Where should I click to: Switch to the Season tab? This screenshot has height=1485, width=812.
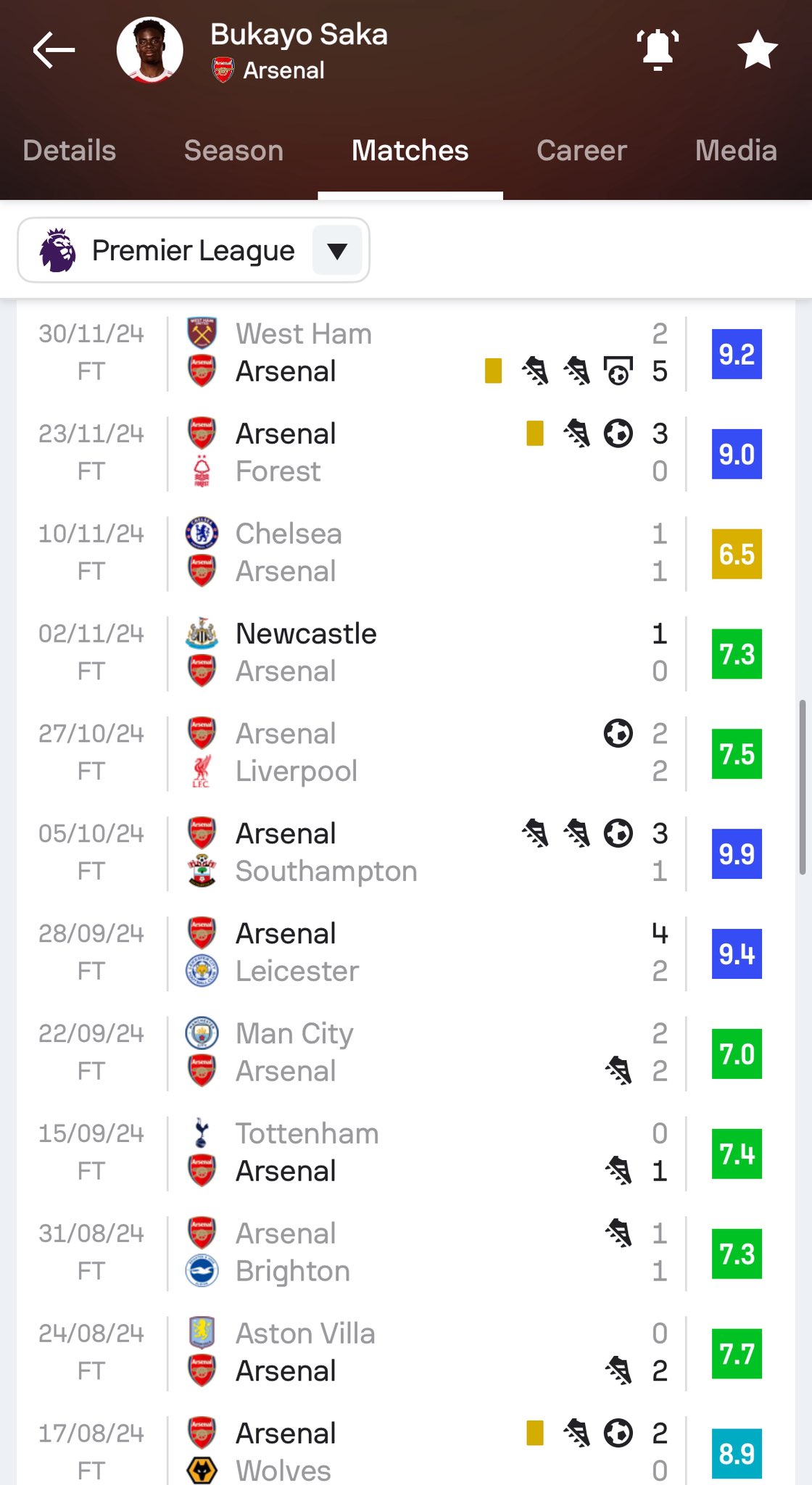tap(233, 151)
